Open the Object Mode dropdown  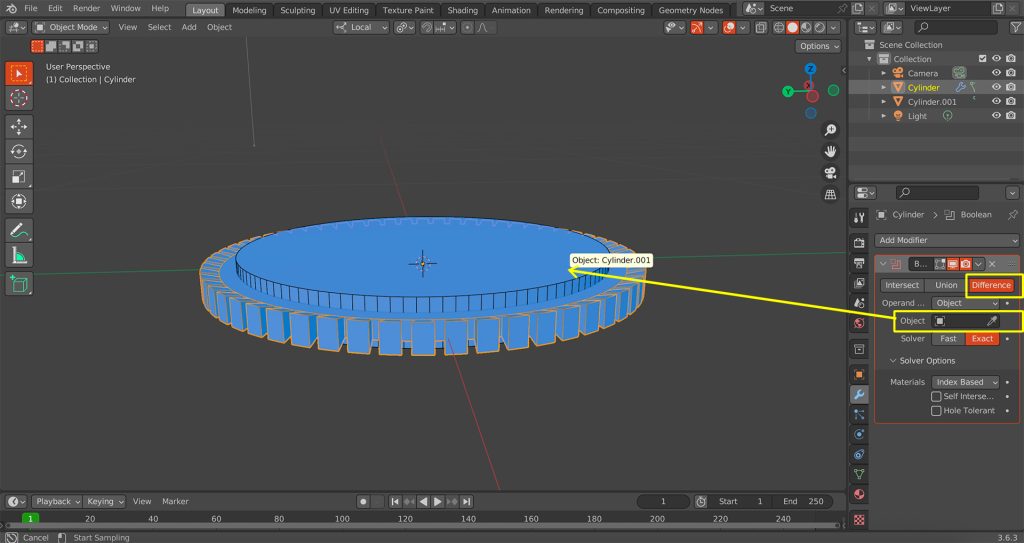coord(71,27)
